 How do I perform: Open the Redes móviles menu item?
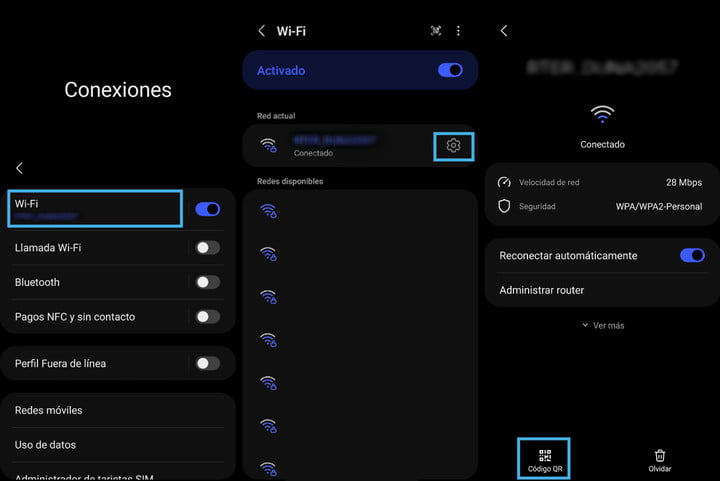(x=49, y=410)
